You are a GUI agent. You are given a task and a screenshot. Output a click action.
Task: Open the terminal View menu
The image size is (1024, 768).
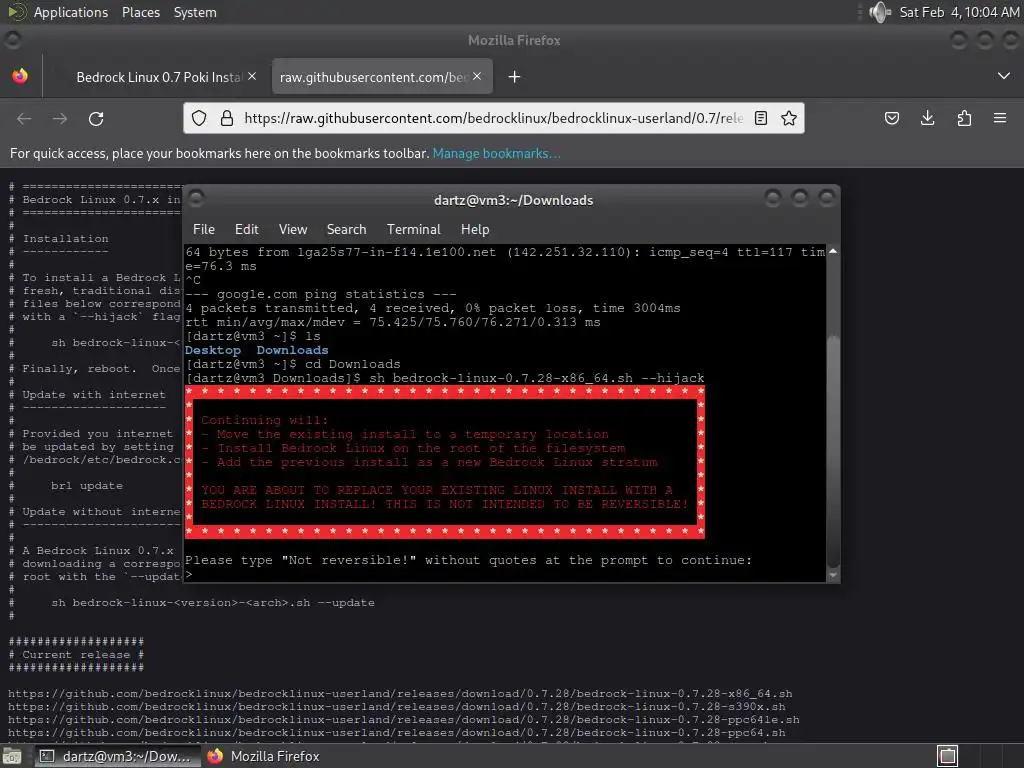coord(293,229)
